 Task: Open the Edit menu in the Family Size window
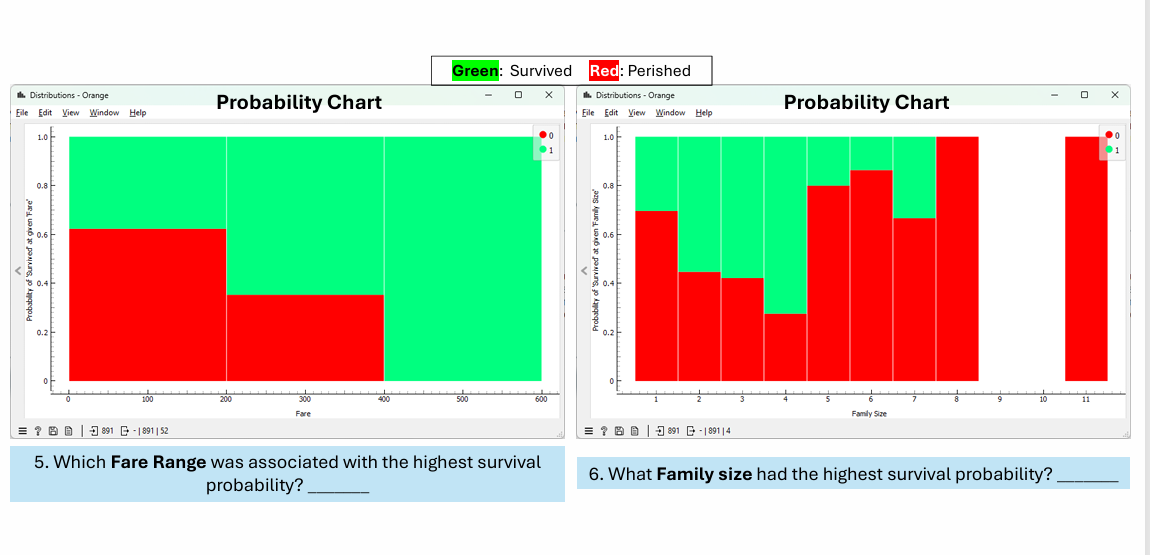611,113
